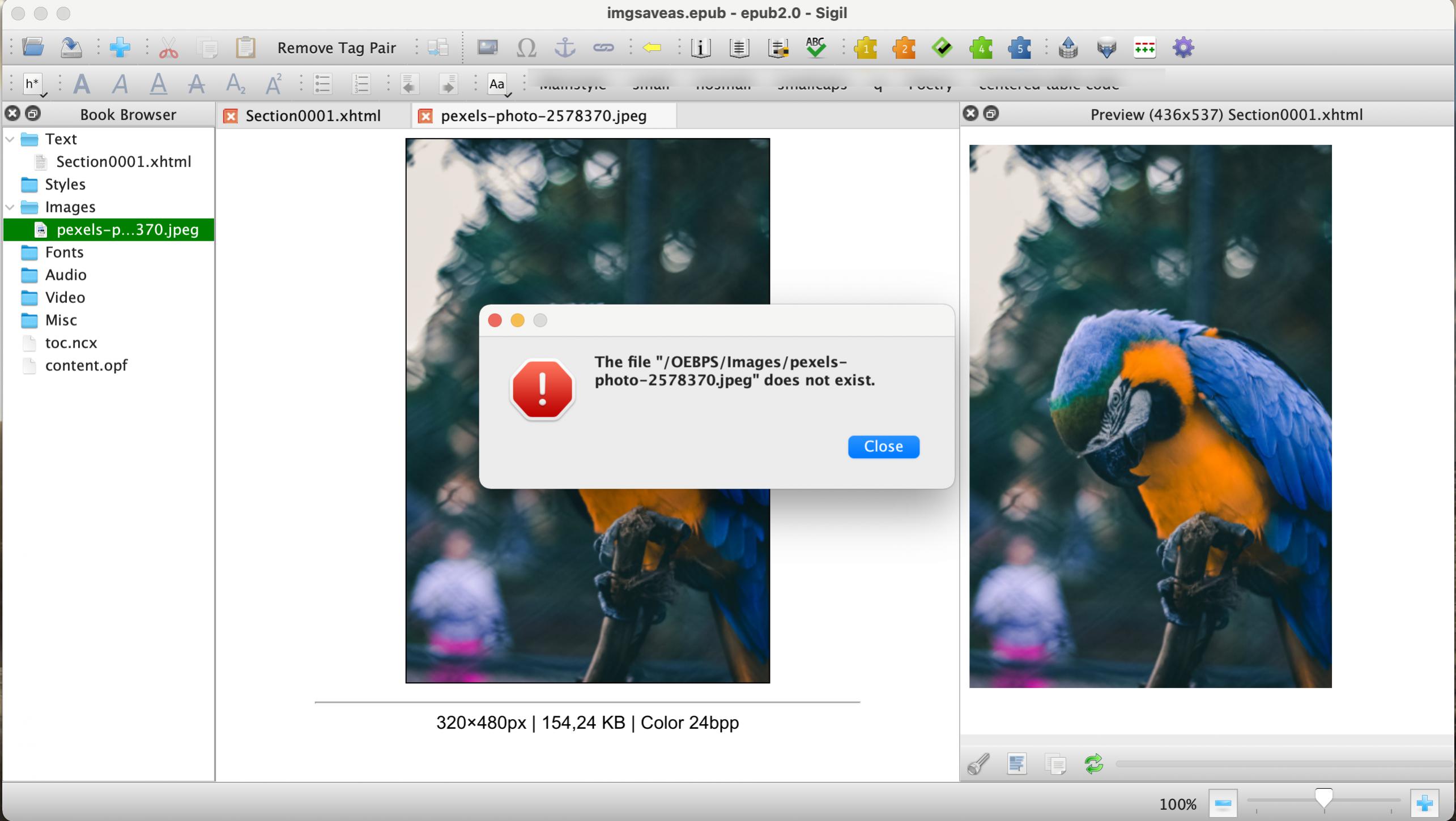
Task: Collapse the Text folder tree
Action: [x=10, y=139]
